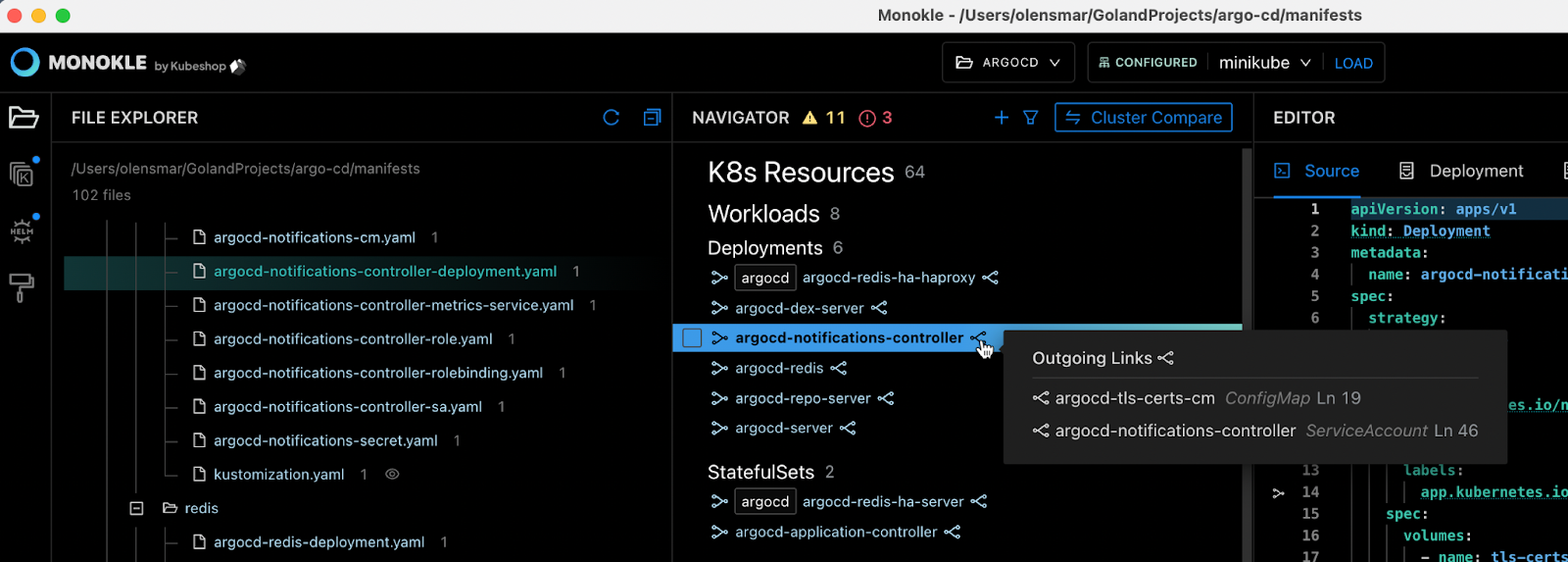Click incoming links icon of argocd-redis-ha-haproxy
1568x562 pixels.
(719, 278)
